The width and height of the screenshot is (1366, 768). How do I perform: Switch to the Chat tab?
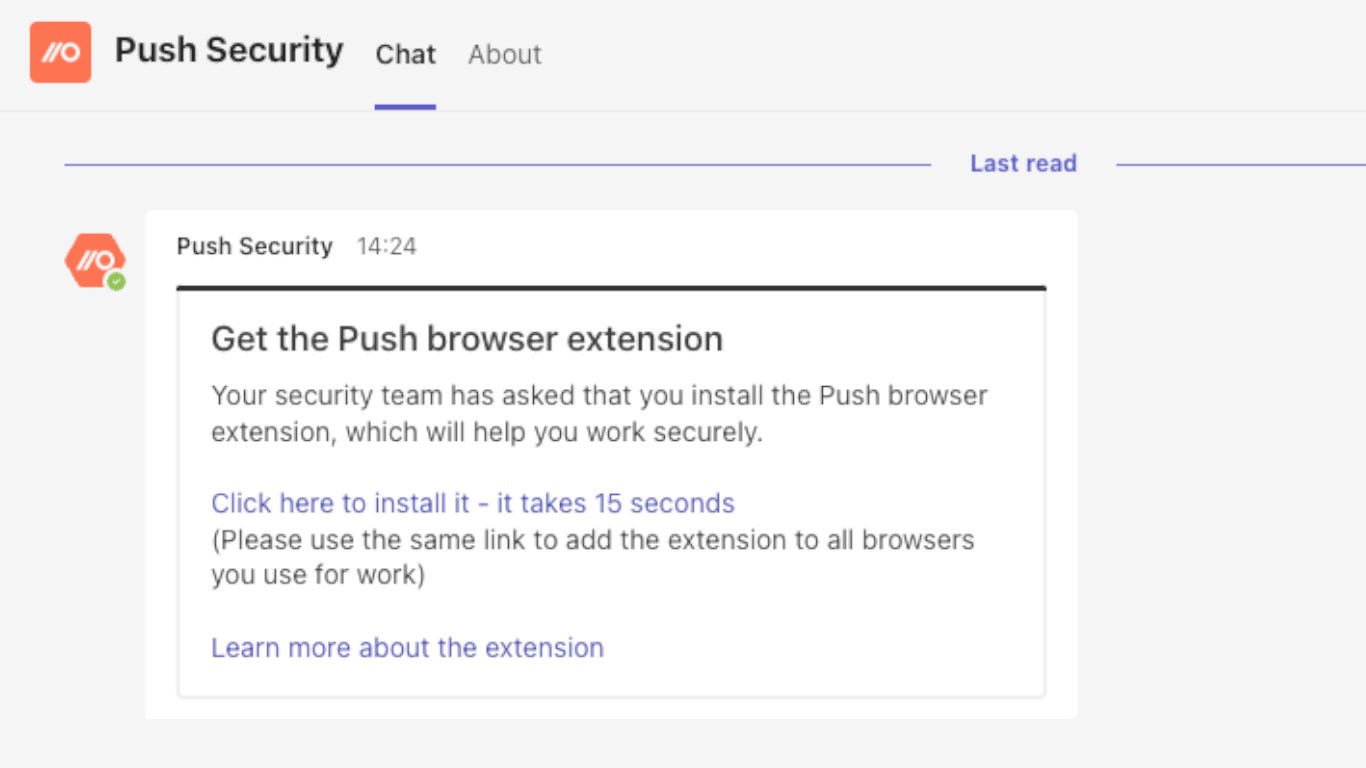click(405, 54)
